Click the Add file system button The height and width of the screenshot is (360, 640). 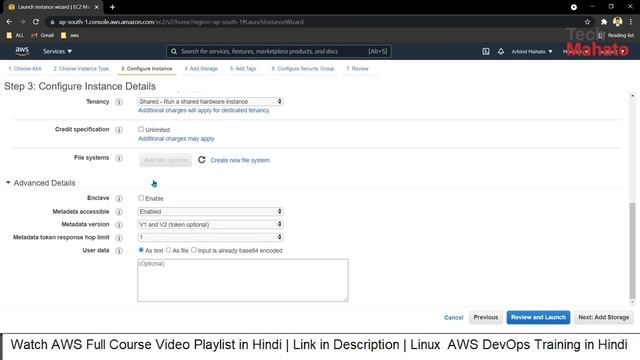(165, 160)
